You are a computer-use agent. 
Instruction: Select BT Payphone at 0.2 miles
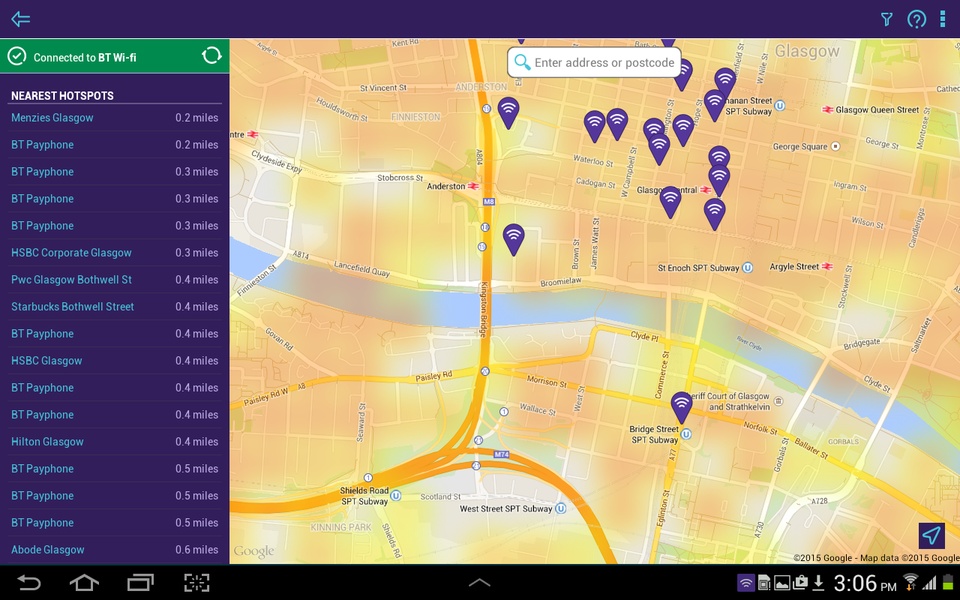click(x=114, y=144)
